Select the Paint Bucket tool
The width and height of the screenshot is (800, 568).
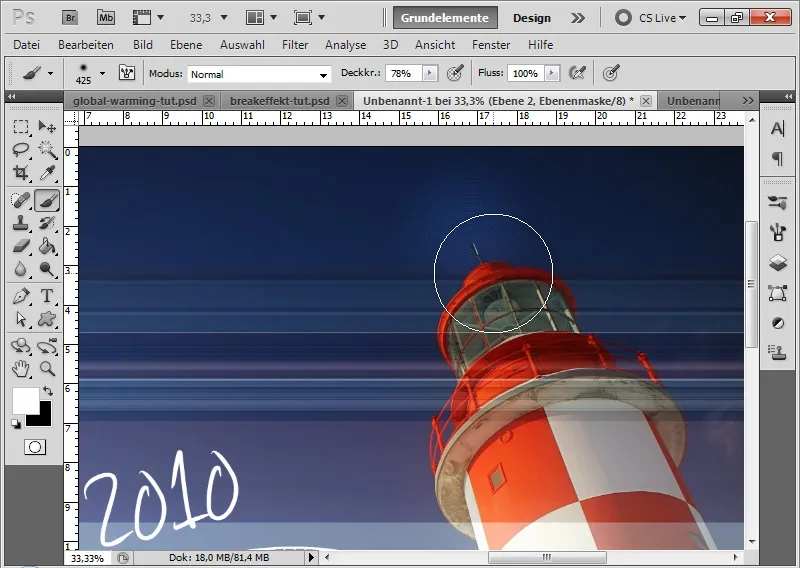tap(47, 246)
